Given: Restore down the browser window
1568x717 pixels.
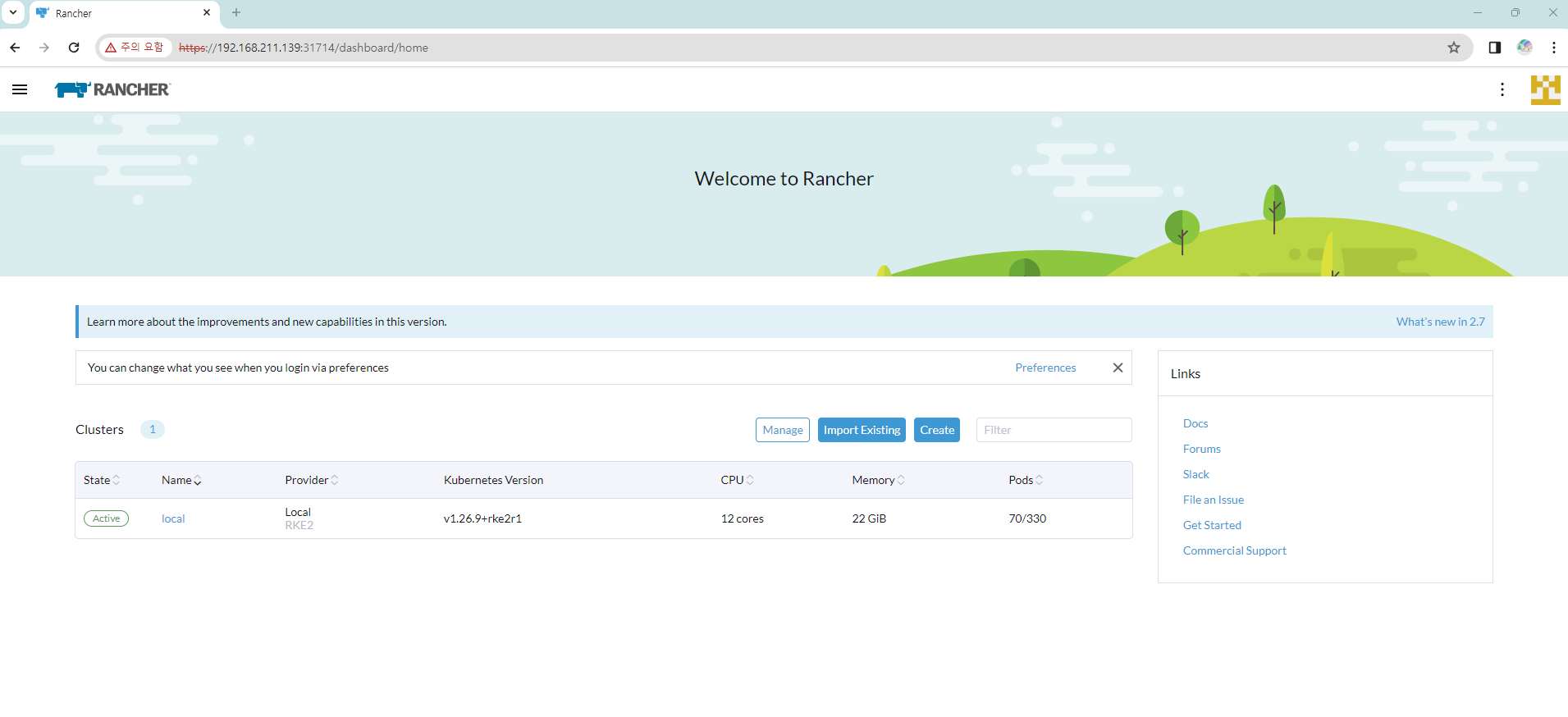Looking at the screenshot, I should click(1515, 12).
